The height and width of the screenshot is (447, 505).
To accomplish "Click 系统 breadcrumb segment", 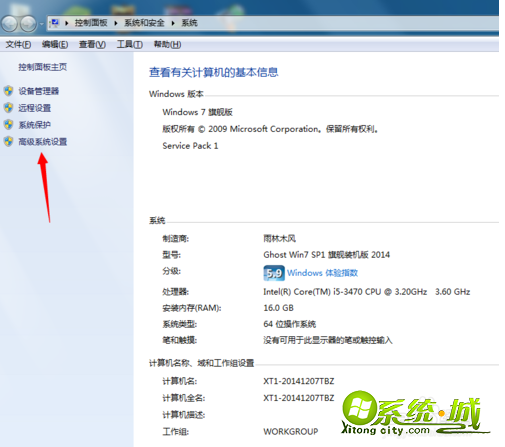I will [189, 23].
